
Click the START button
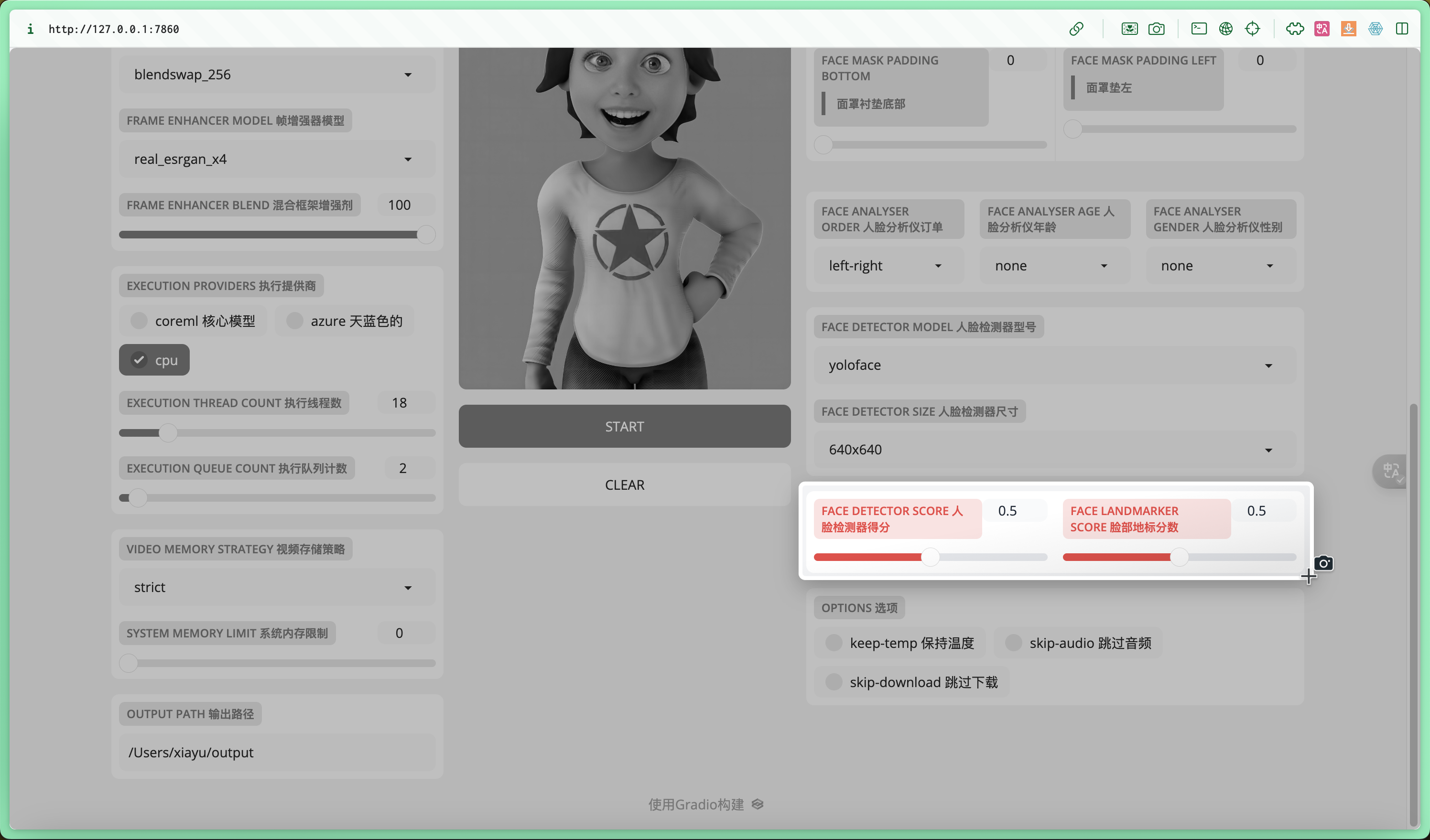pos(624,426)
